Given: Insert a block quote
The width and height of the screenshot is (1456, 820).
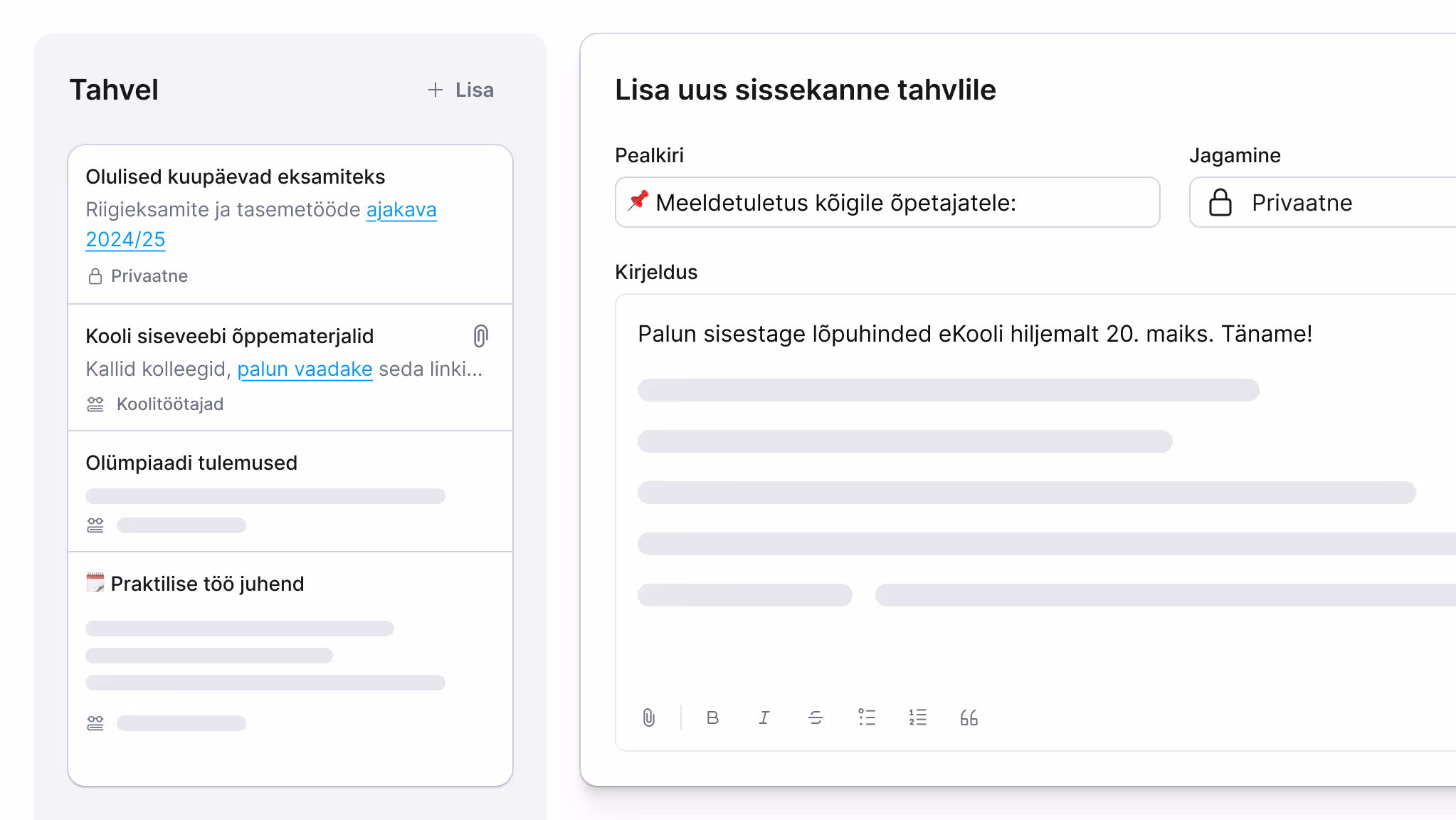Looking at the screenshot, I should 969,717.
